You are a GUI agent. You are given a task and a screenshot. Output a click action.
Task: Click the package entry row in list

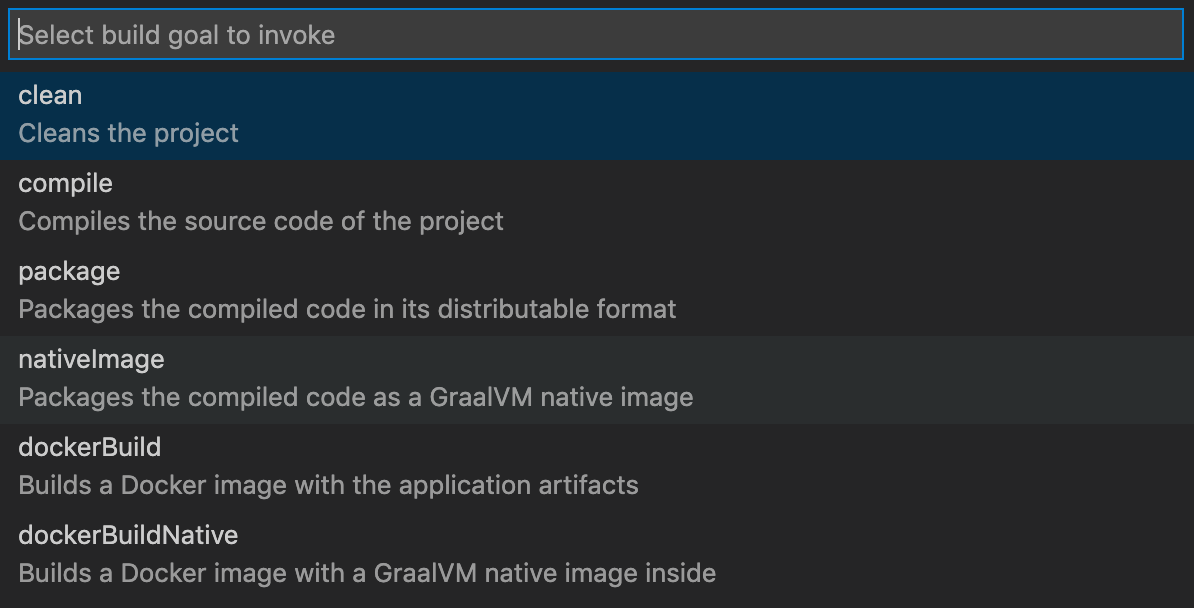[597, 292]
